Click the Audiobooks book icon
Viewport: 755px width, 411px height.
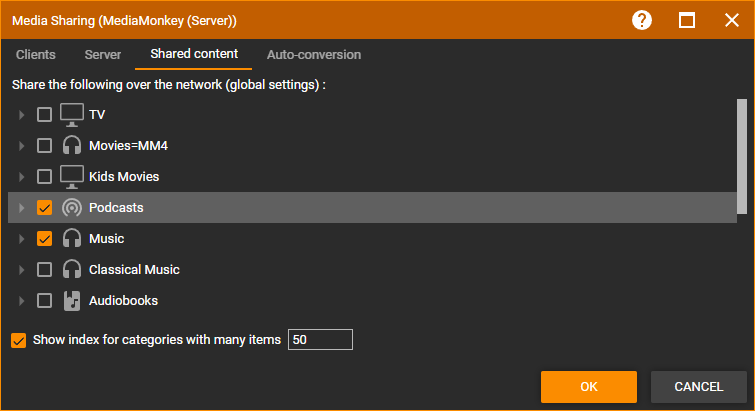coord(72,300)
